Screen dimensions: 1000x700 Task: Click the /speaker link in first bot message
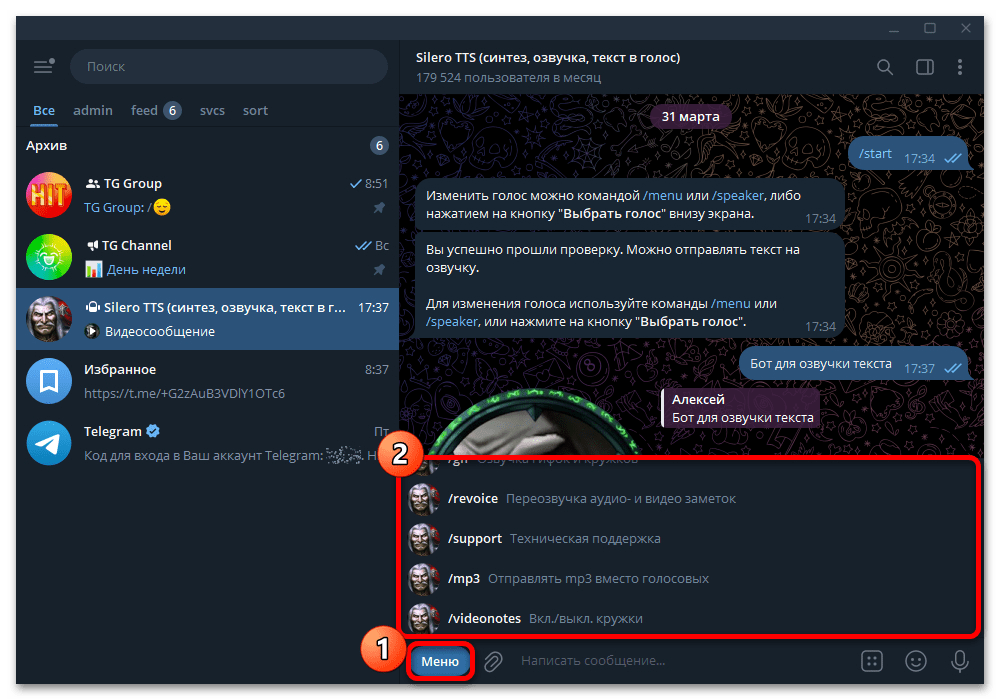(738, 196)
